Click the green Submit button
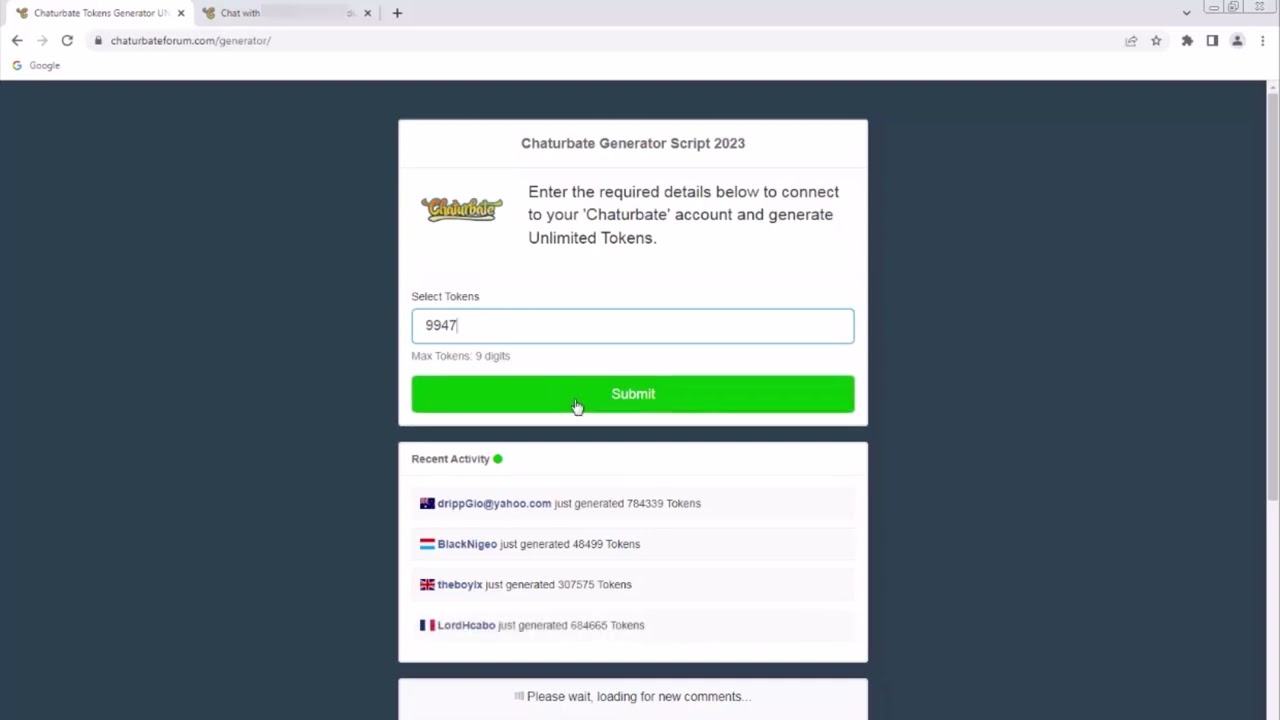1280x720 pixels. pos(633,394)
